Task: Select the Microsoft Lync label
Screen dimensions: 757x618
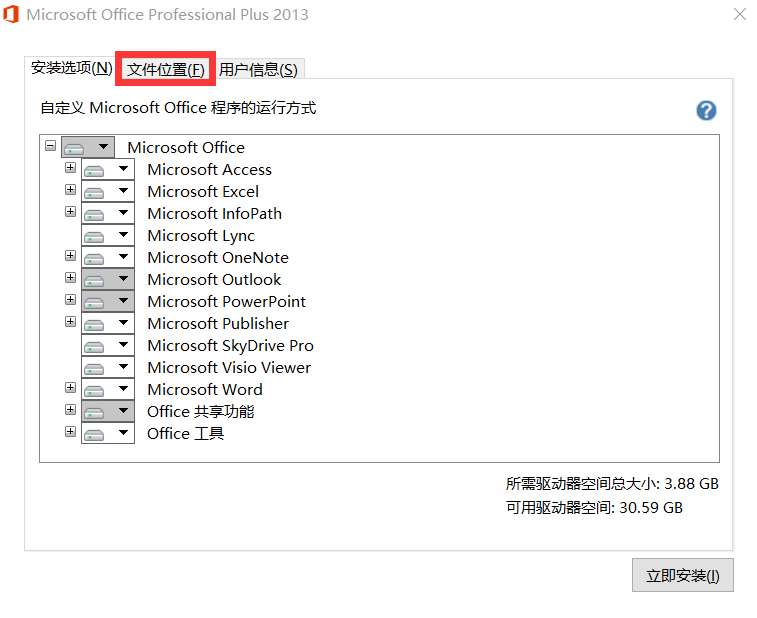Action: click(201, 236)
